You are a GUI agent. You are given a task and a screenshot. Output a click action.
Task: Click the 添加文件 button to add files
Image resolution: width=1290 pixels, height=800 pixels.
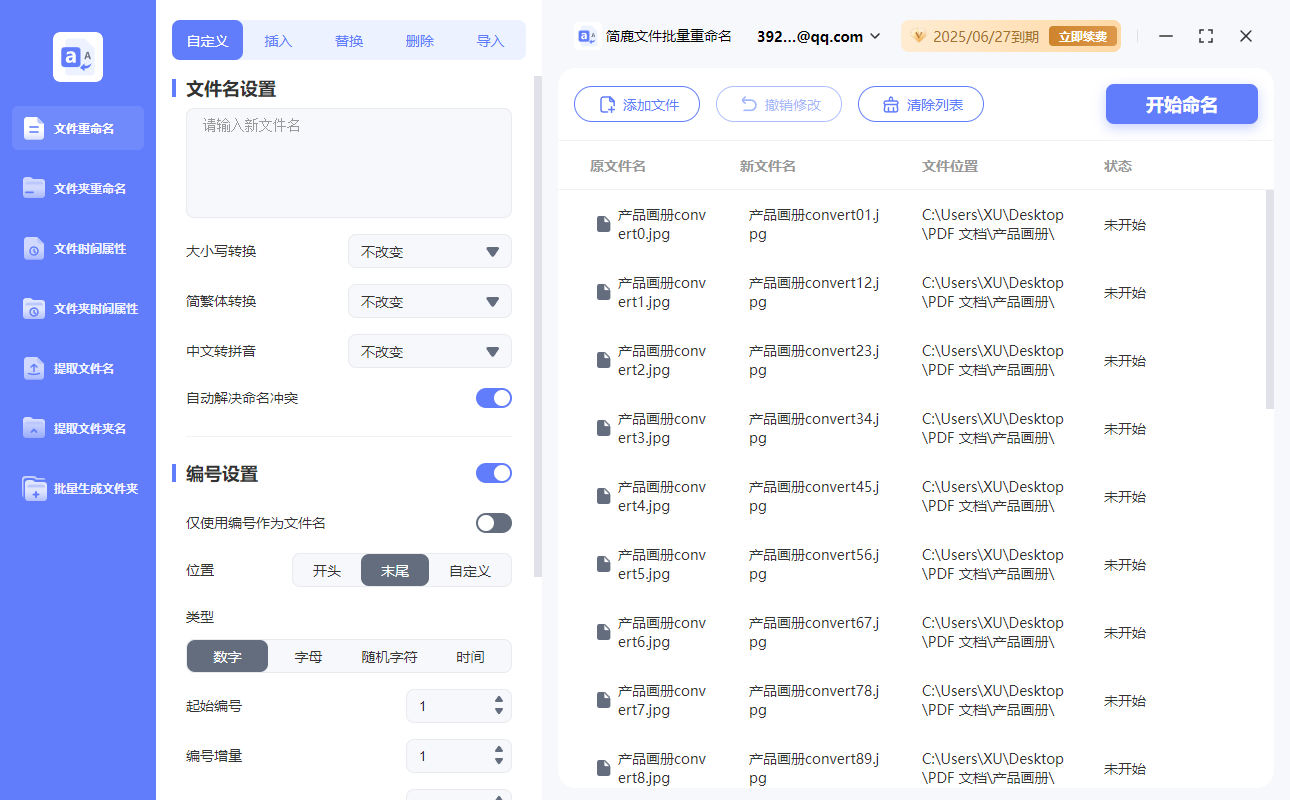click(637, 104)
